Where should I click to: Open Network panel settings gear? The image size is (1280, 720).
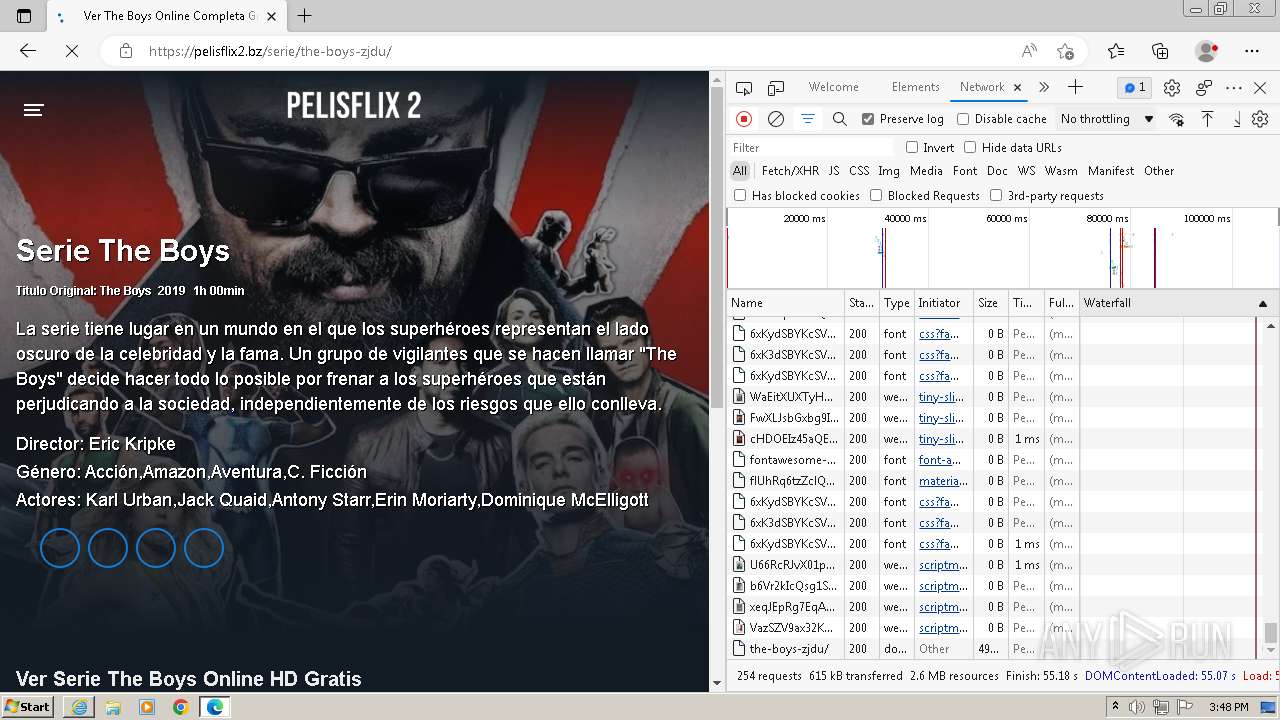[x=1260, y=119]
